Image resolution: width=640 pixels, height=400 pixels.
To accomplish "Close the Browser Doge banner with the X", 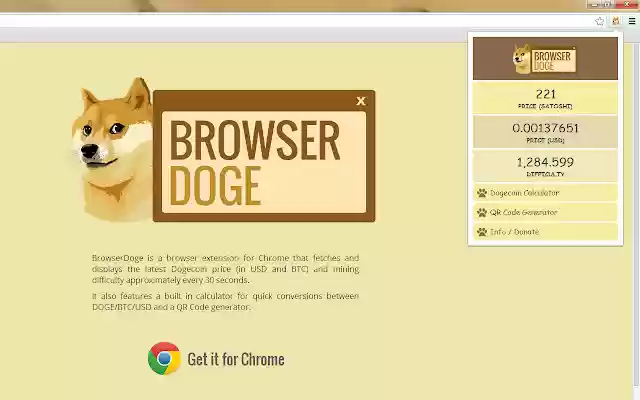I will [361, 101].
